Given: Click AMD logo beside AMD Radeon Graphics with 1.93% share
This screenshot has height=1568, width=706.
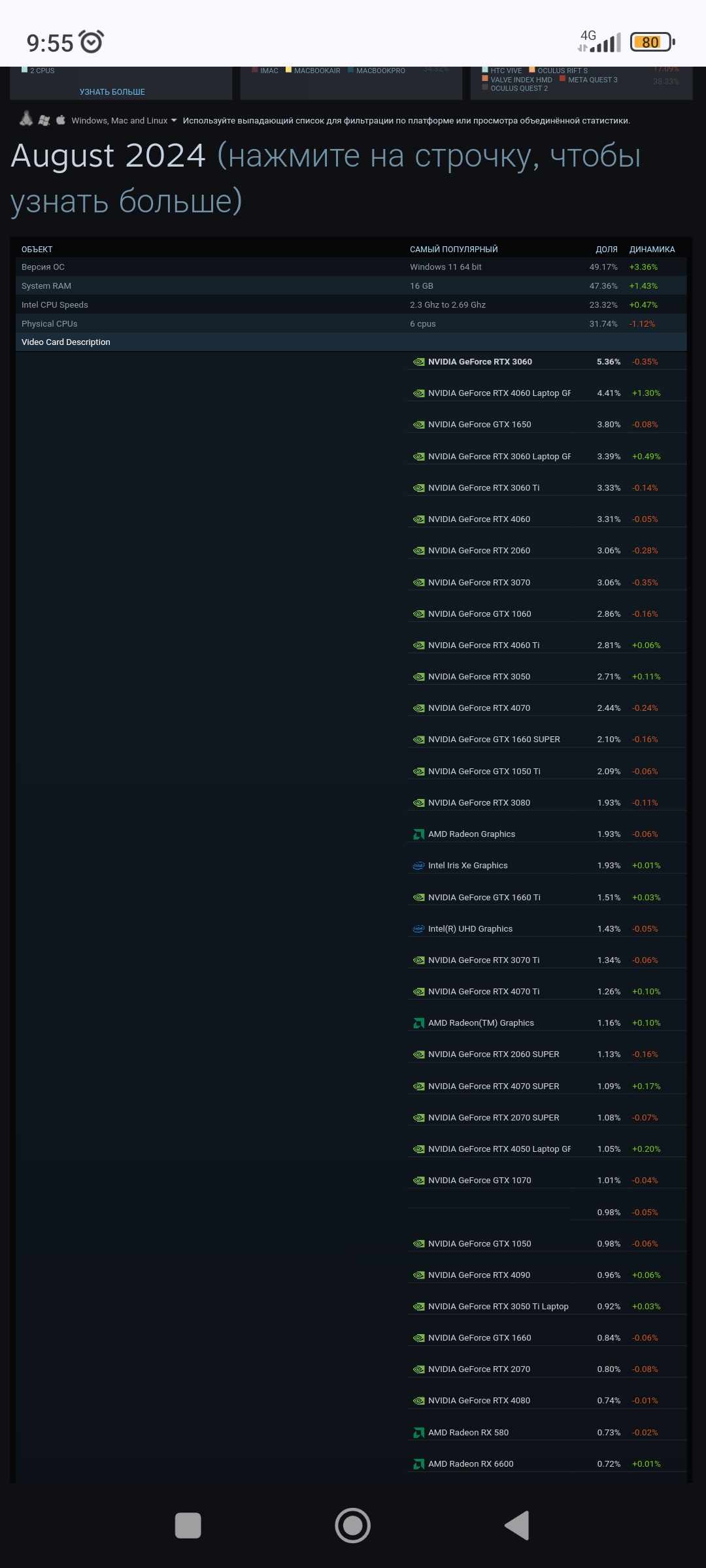Looking at the screenshot, I should pos(419,834).
